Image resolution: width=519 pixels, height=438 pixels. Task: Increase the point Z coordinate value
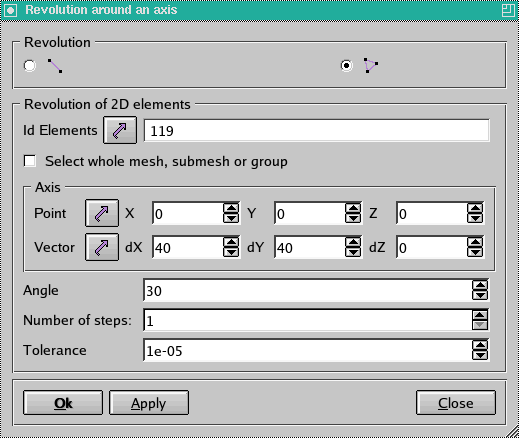pos(475,208)
